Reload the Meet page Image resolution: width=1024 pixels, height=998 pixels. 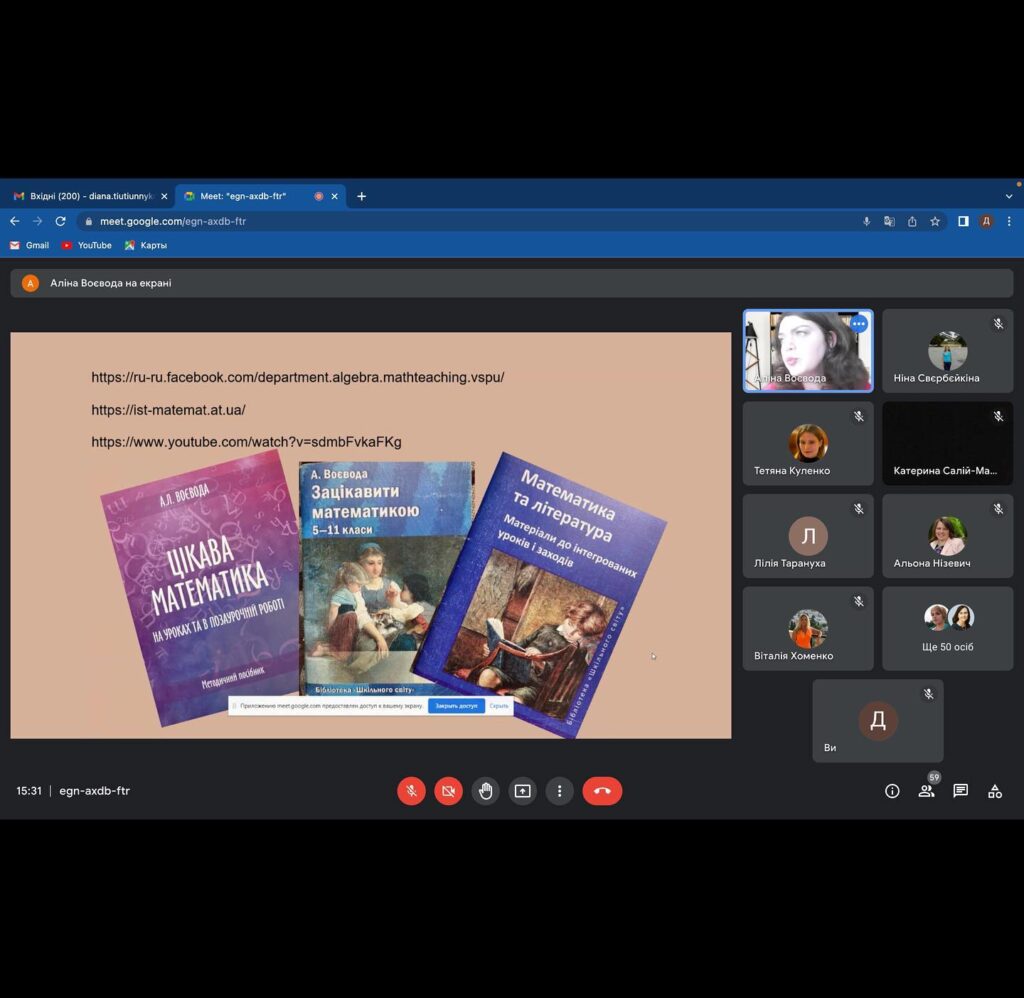61,221
